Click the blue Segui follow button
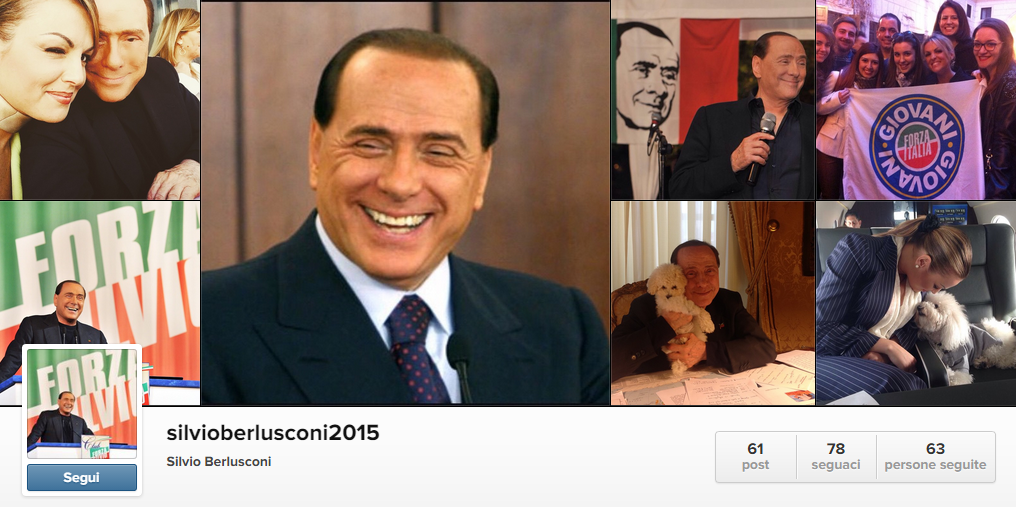This screenshot has height=507, width=1016. [82, 478]
